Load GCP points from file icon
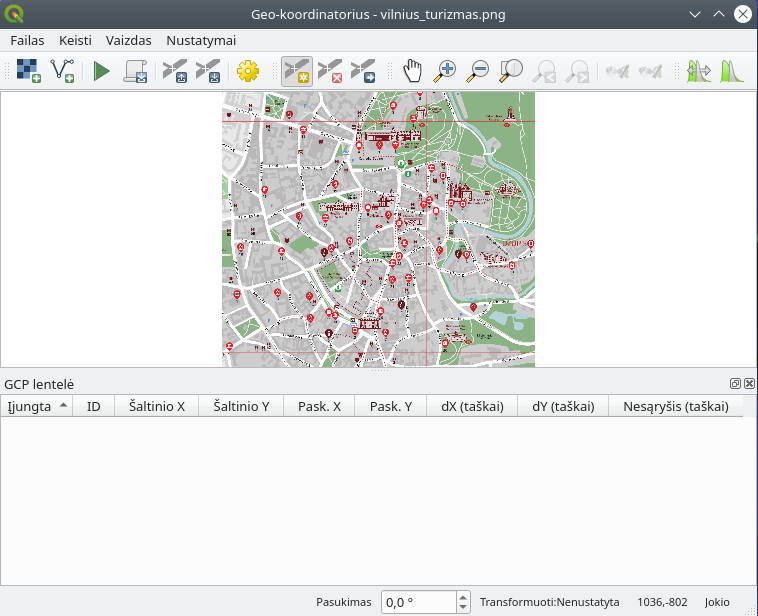The image size is (758, 616). pos(175,71)
